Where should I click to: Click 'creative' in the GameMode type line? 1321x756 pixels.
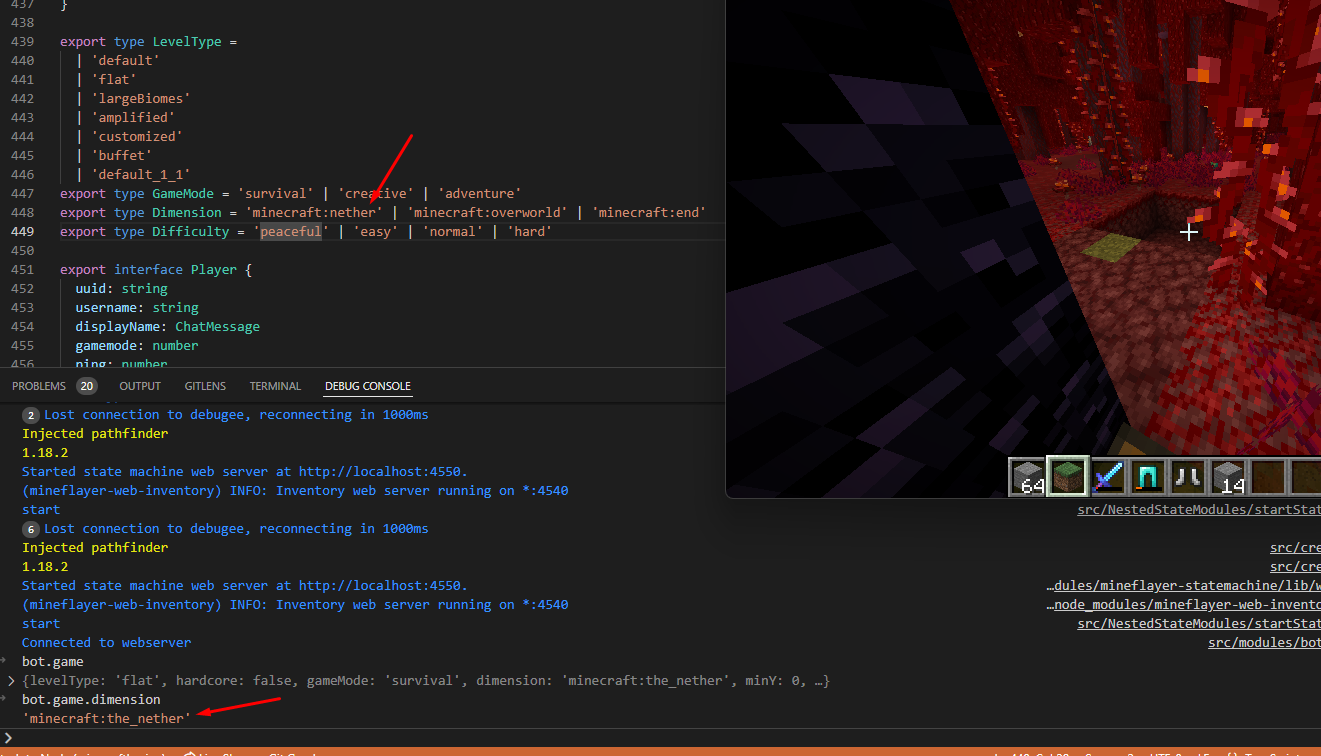click(376, 194)
